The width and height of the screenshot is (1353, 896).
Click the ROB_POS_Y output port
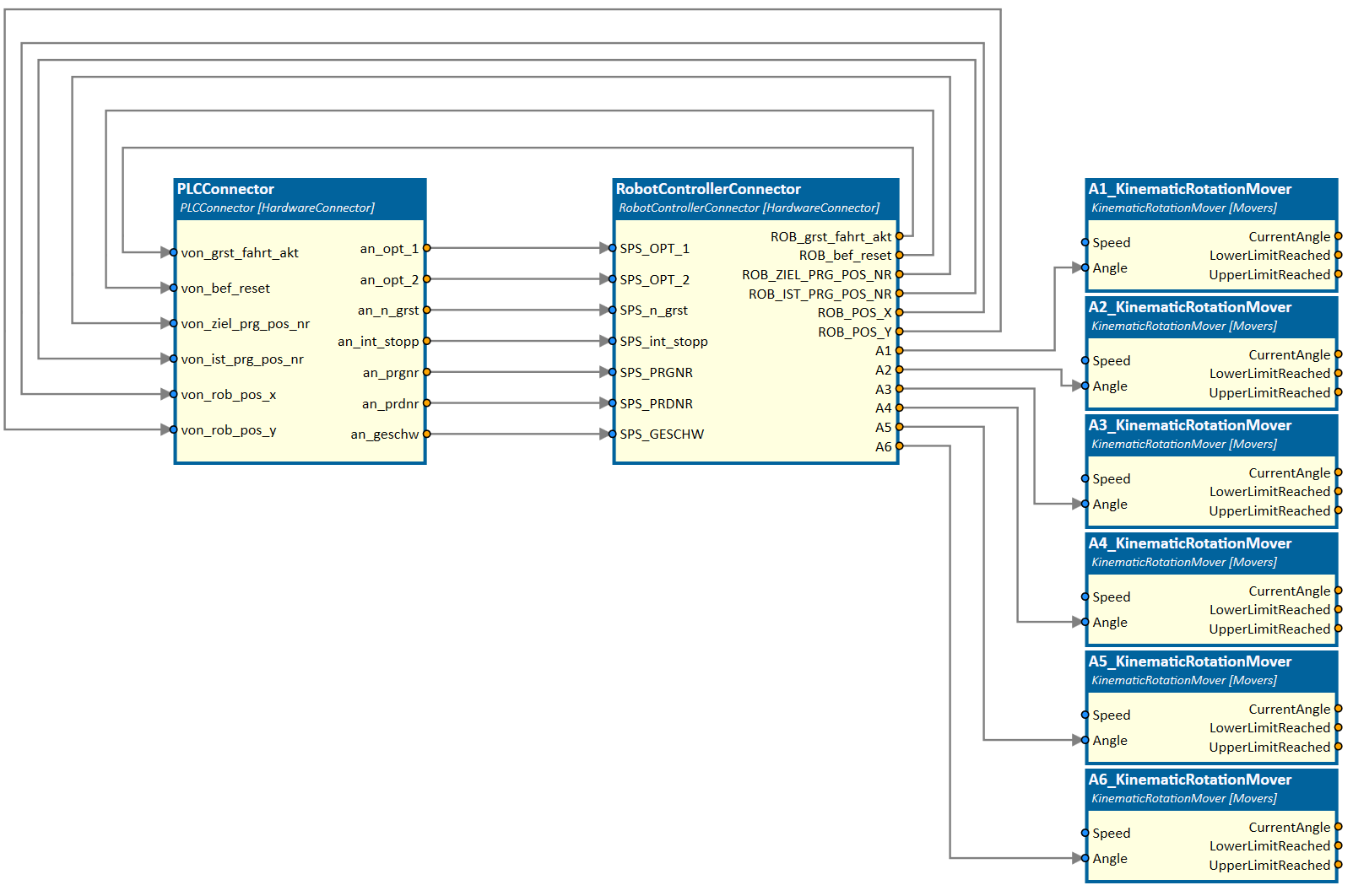(x=899, y=332)
